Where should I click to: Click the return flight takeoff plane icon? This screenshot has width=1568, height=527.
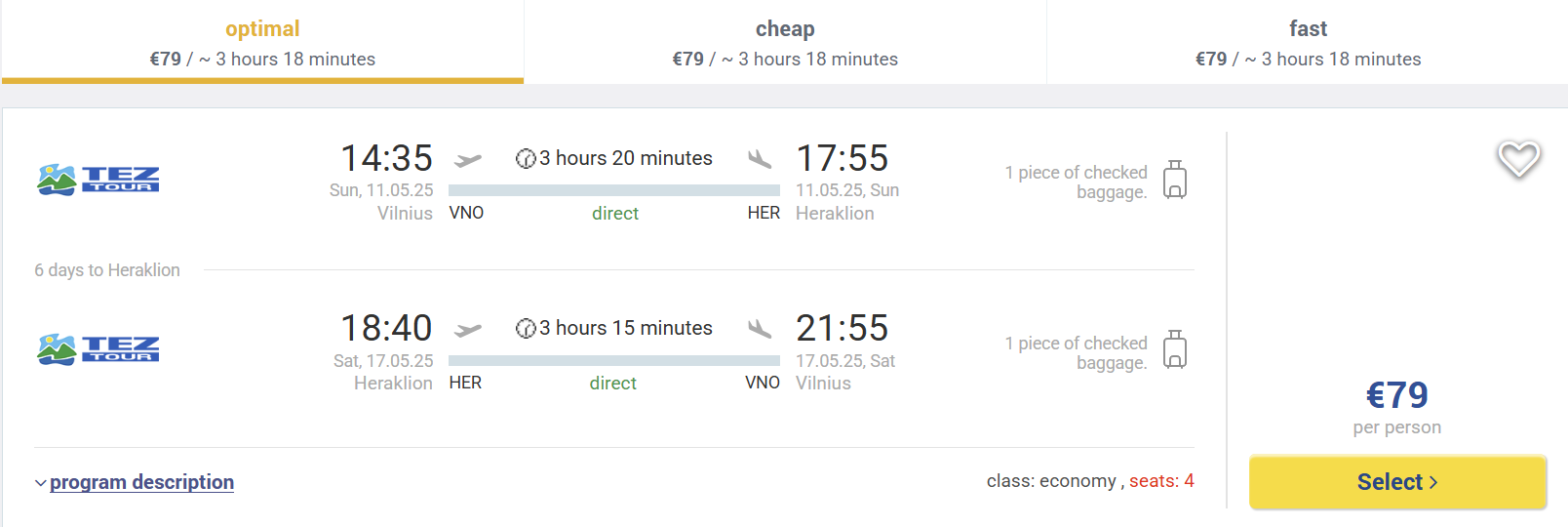[x=468, y=329]
